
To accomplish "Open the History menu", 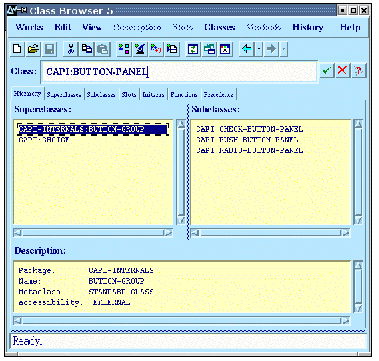I will point(307,27).
